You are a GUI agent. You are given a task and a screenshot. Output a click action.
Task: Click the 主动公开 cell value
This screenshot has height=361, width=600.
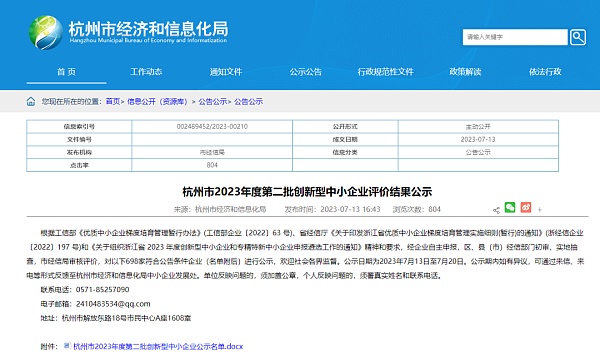click(x=478, y=127)
